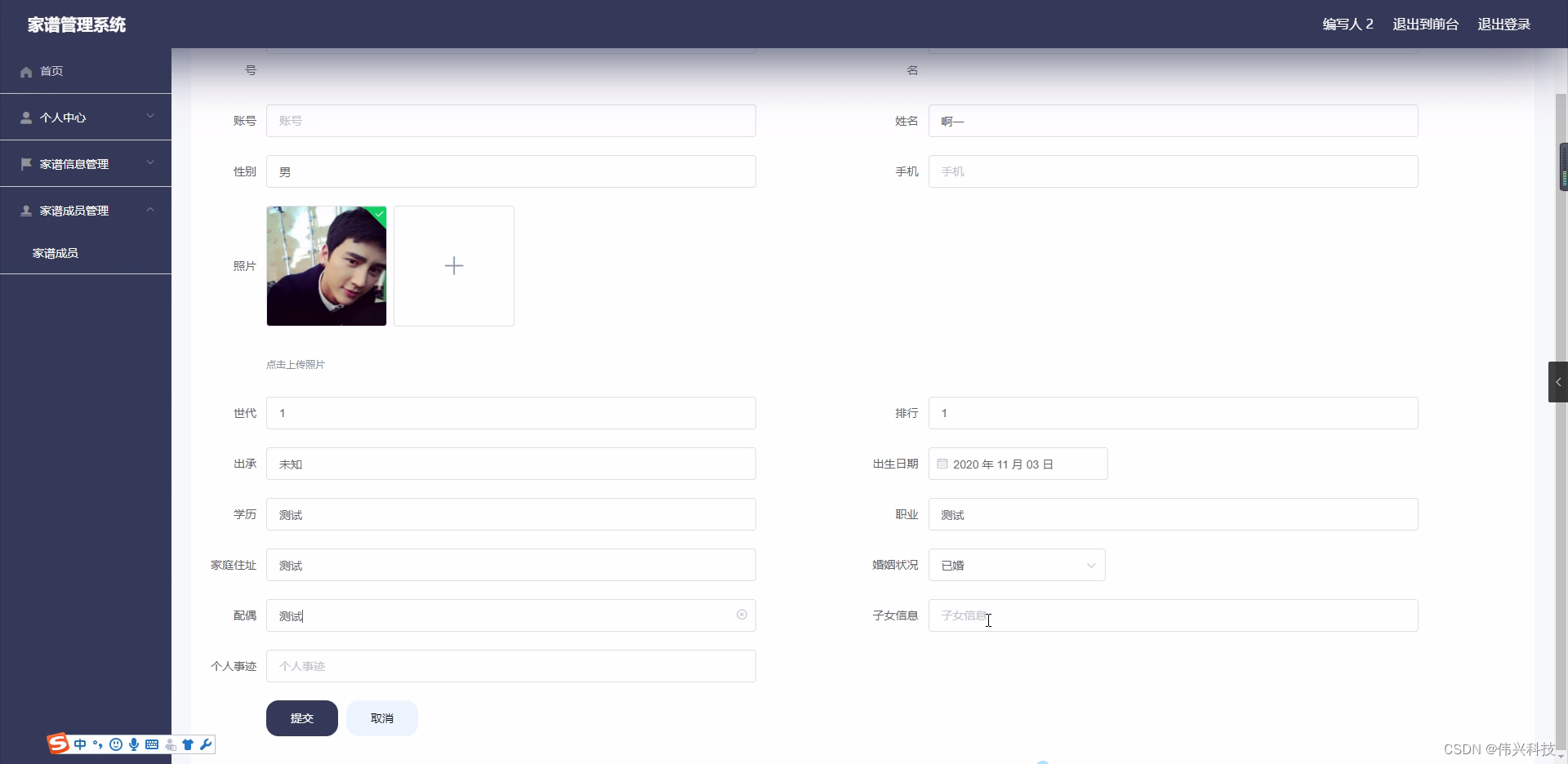The width and height of the screenshot is (1568, 764).
Task: Open Sogou settings via the wrench icon
Action: pyautogui.click(x=207, y=744)
